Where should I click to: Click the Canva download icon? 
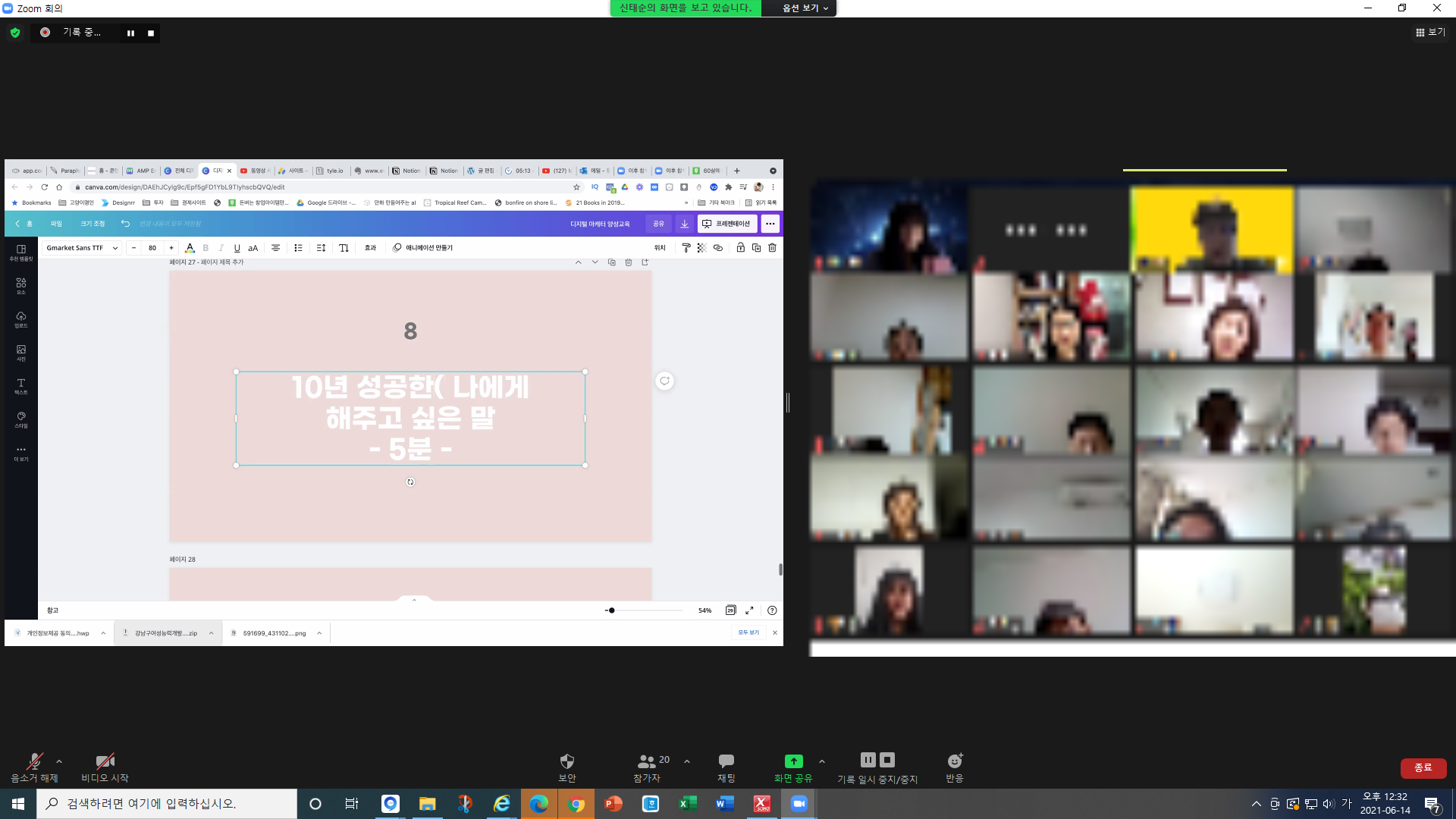click(x=684, y=224)
